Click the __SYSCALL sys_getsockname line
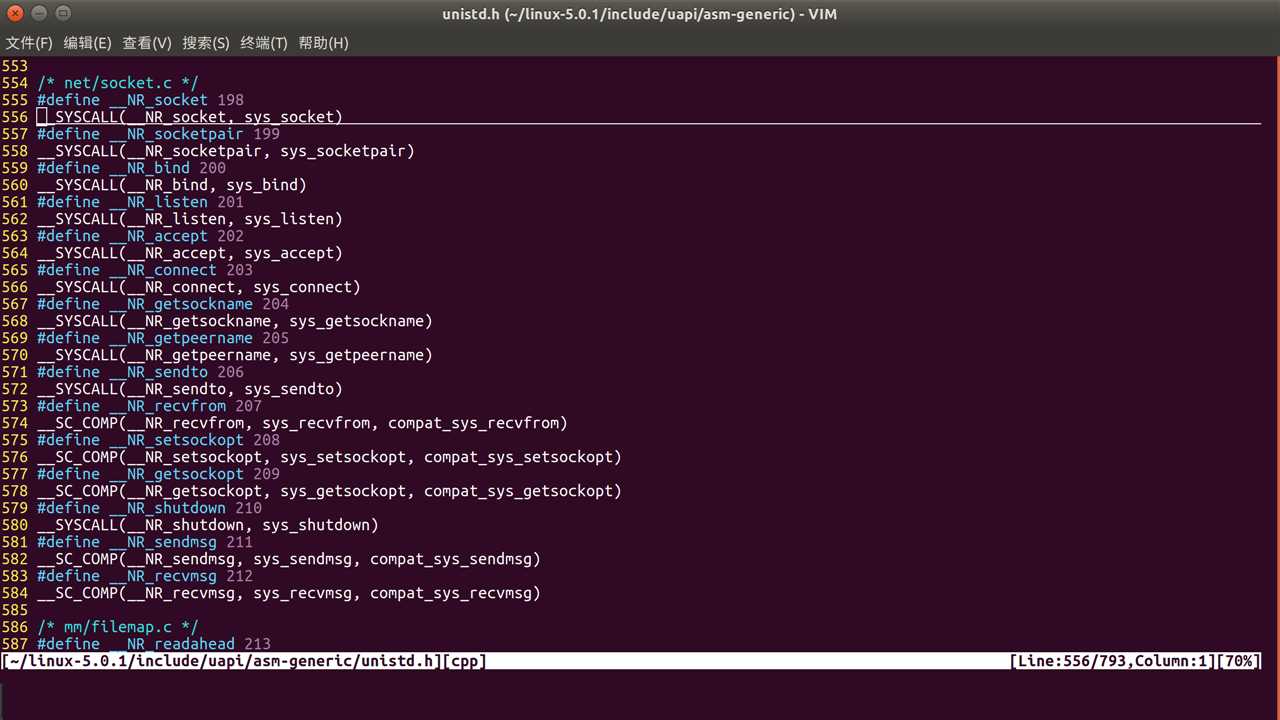 [x=235, y=321]
